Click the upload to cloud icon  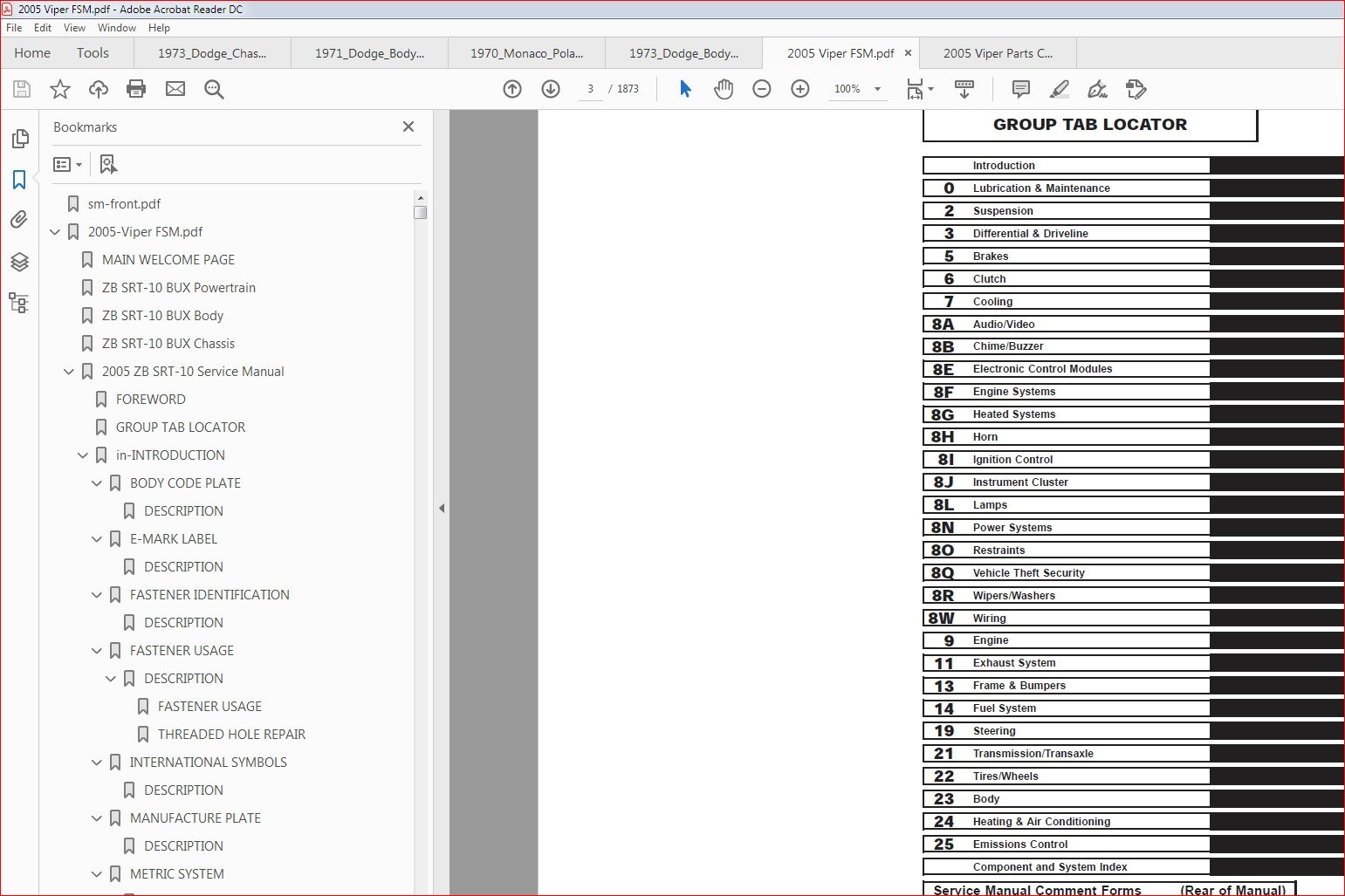pos(99,89)
